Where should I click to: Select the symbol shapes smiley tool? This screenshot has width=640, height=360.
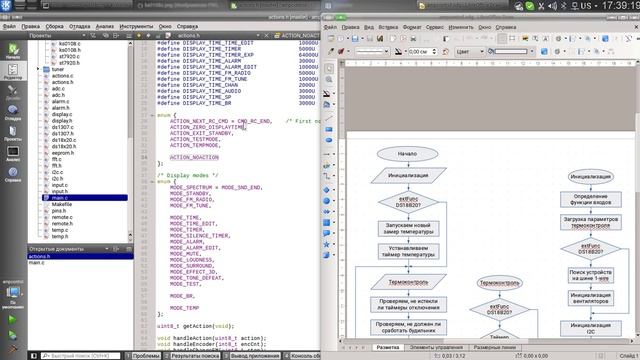tap(327, 201)
